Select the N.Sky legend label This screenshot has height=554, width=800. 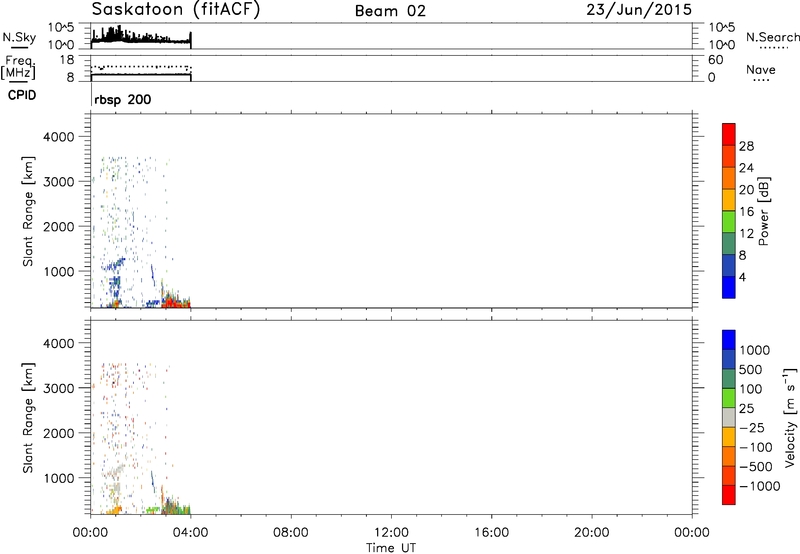click(19, 37)
